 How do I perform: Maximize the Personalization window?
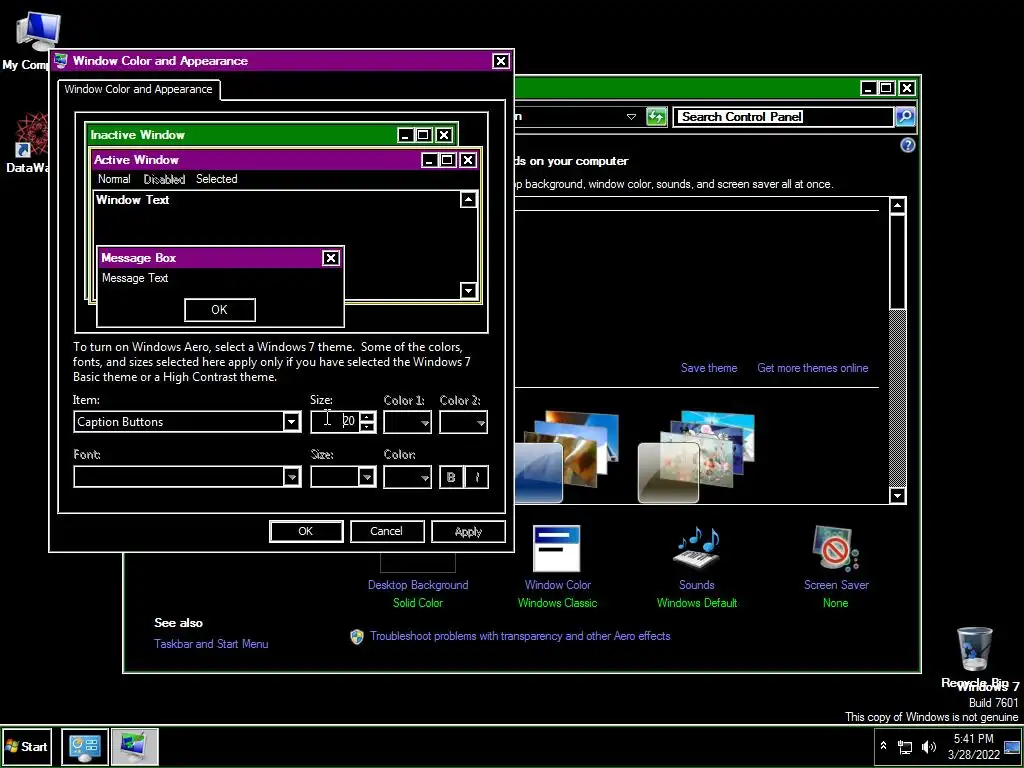click(887, 88)
